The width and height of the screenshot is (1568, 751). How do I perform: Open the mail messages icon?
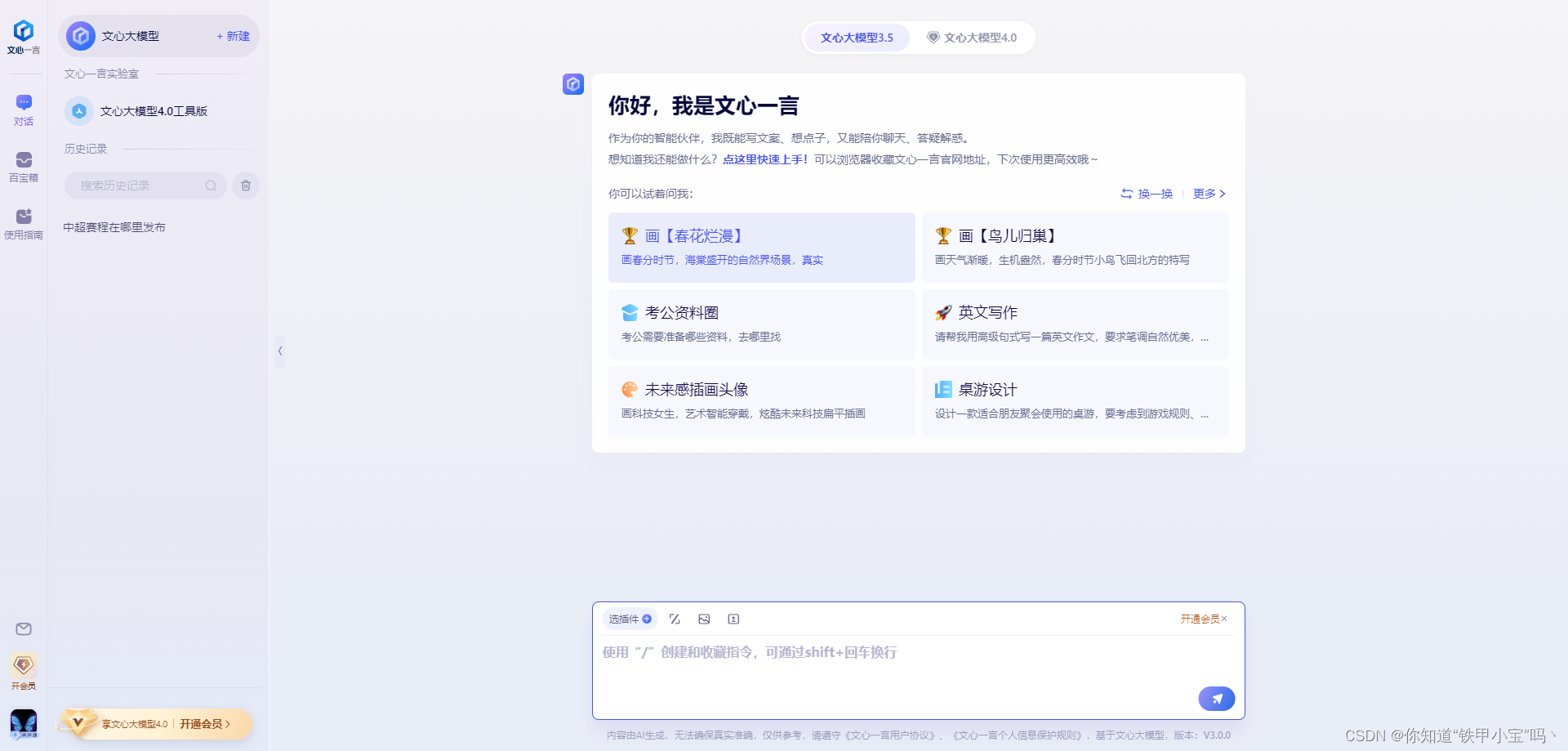click(24, 628)
